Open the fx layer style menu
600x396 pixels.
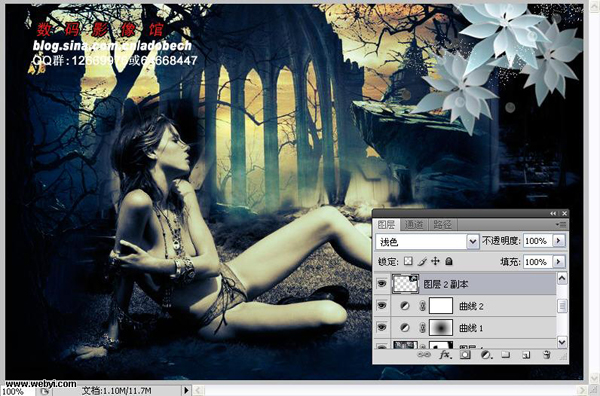pos(445,355)
